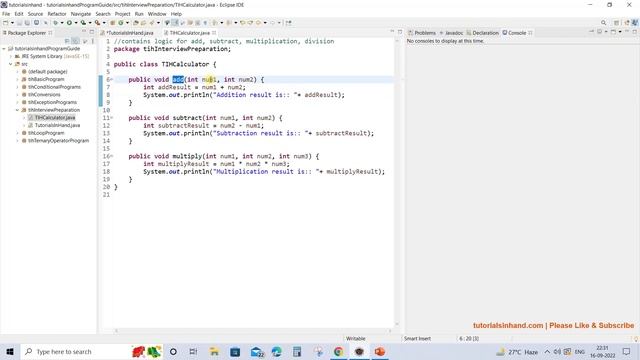Click the Save All toolbar icon
This screenshot has width=640, height=360.
[27, 23]
